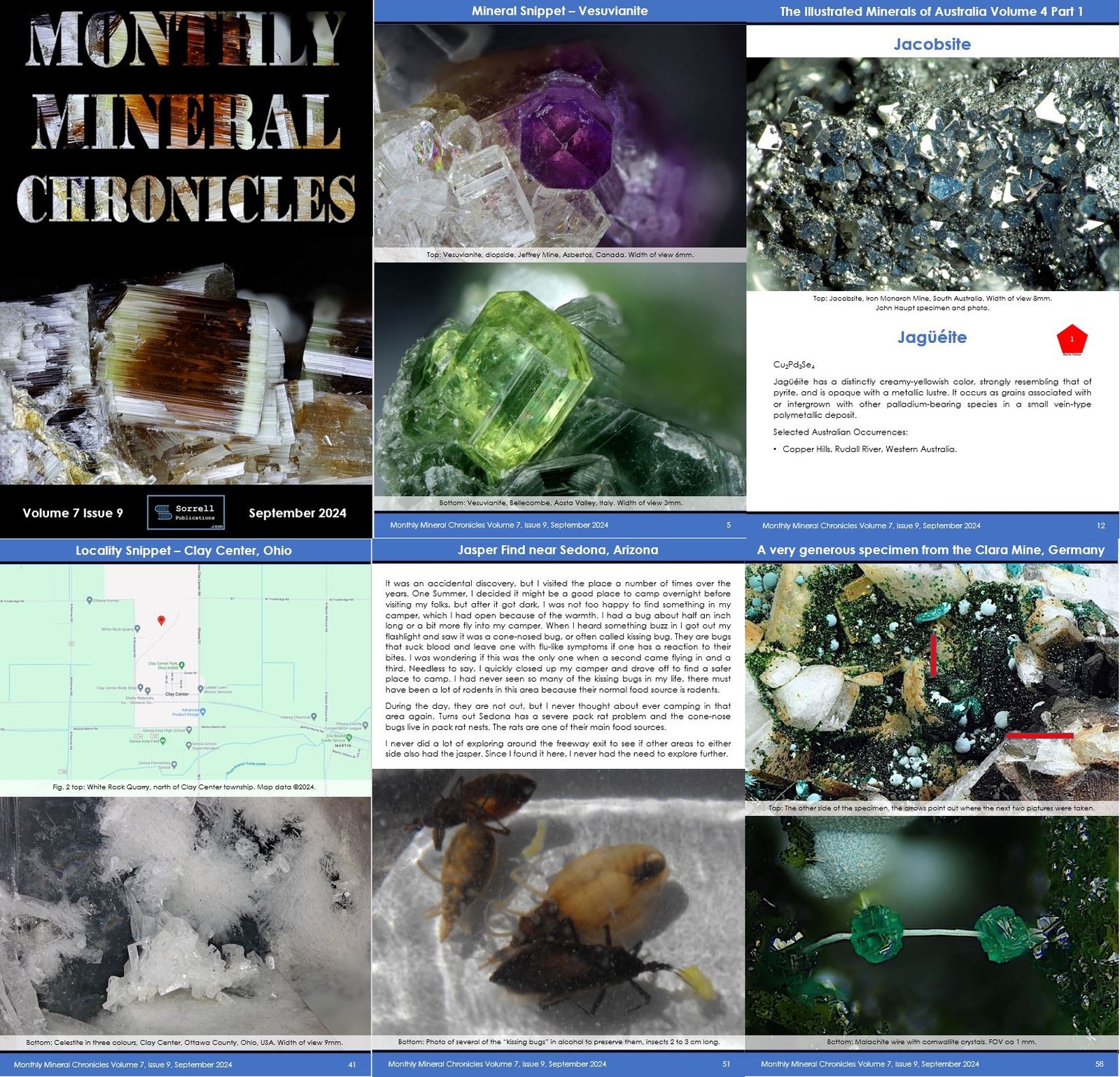Screen dimensions: 1120x1077
Task: Click the purple vesuvianite crystal photo
Action: pyautogui.click(x=559, y=136)
